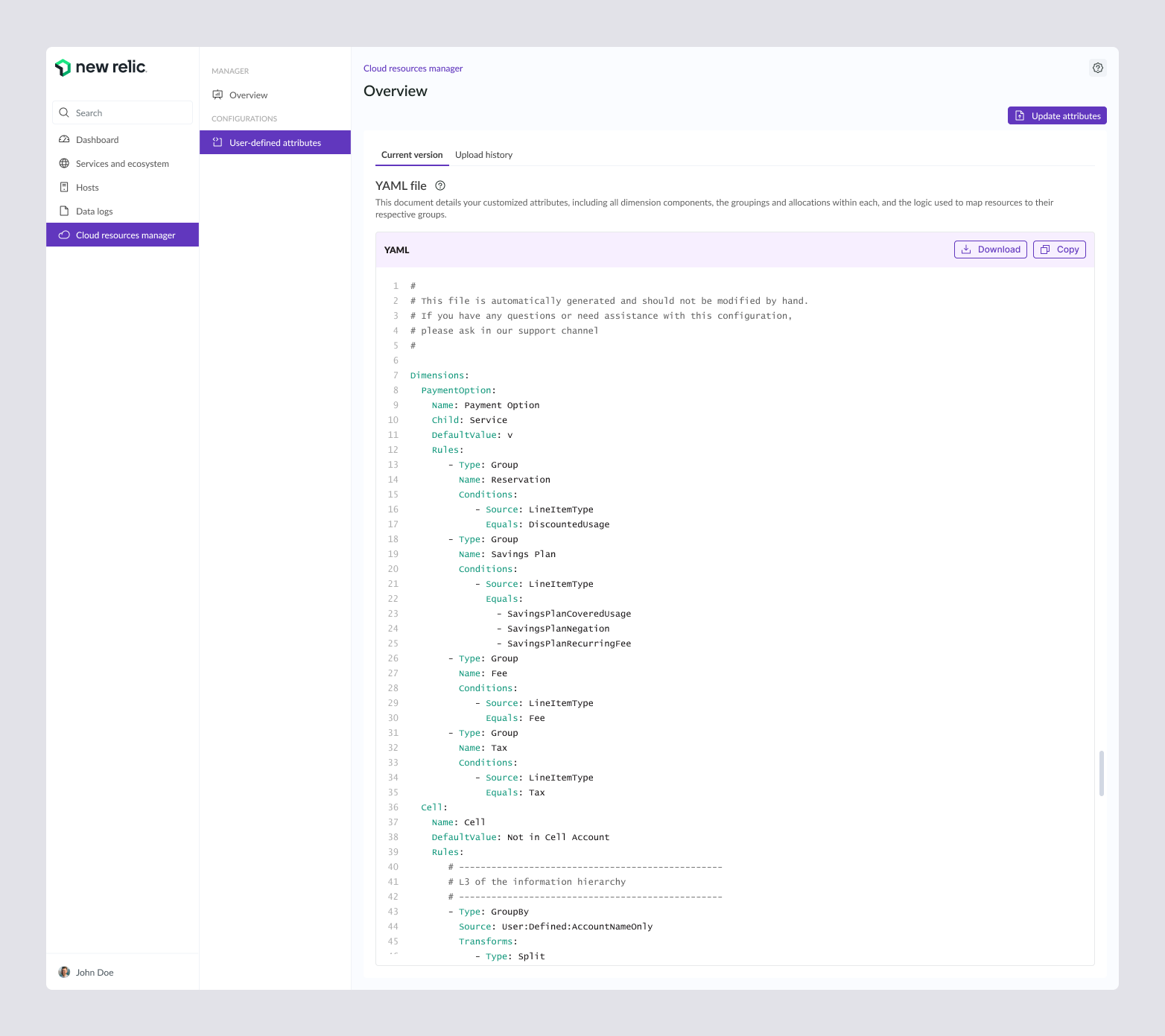Screen dimensions: 1165x1036
Task: Switch to the Upload history tab
Action: (x=483, y=155)
